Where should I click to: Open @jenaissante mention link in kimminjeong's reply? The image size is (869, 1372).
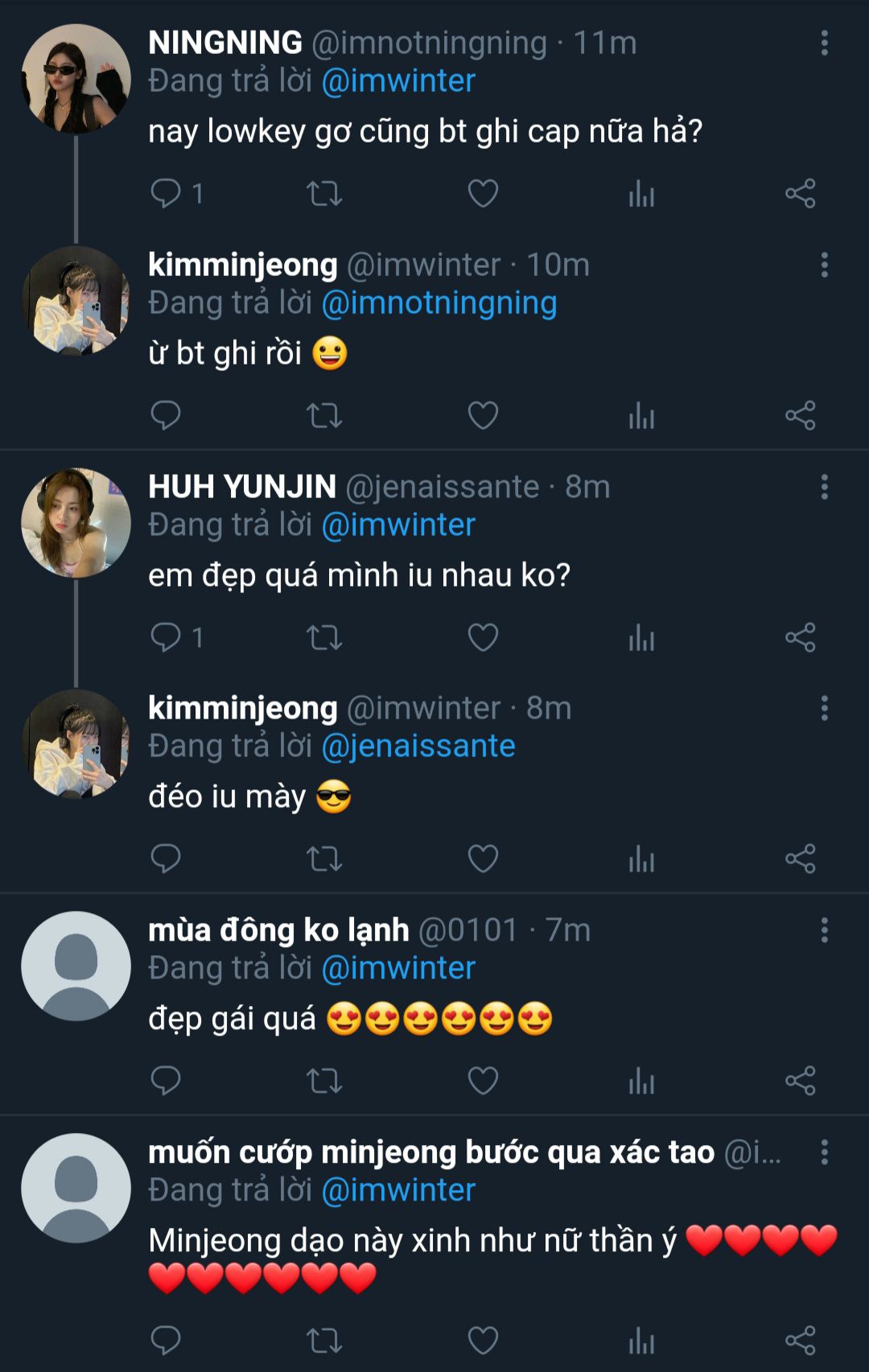(418, 747)
